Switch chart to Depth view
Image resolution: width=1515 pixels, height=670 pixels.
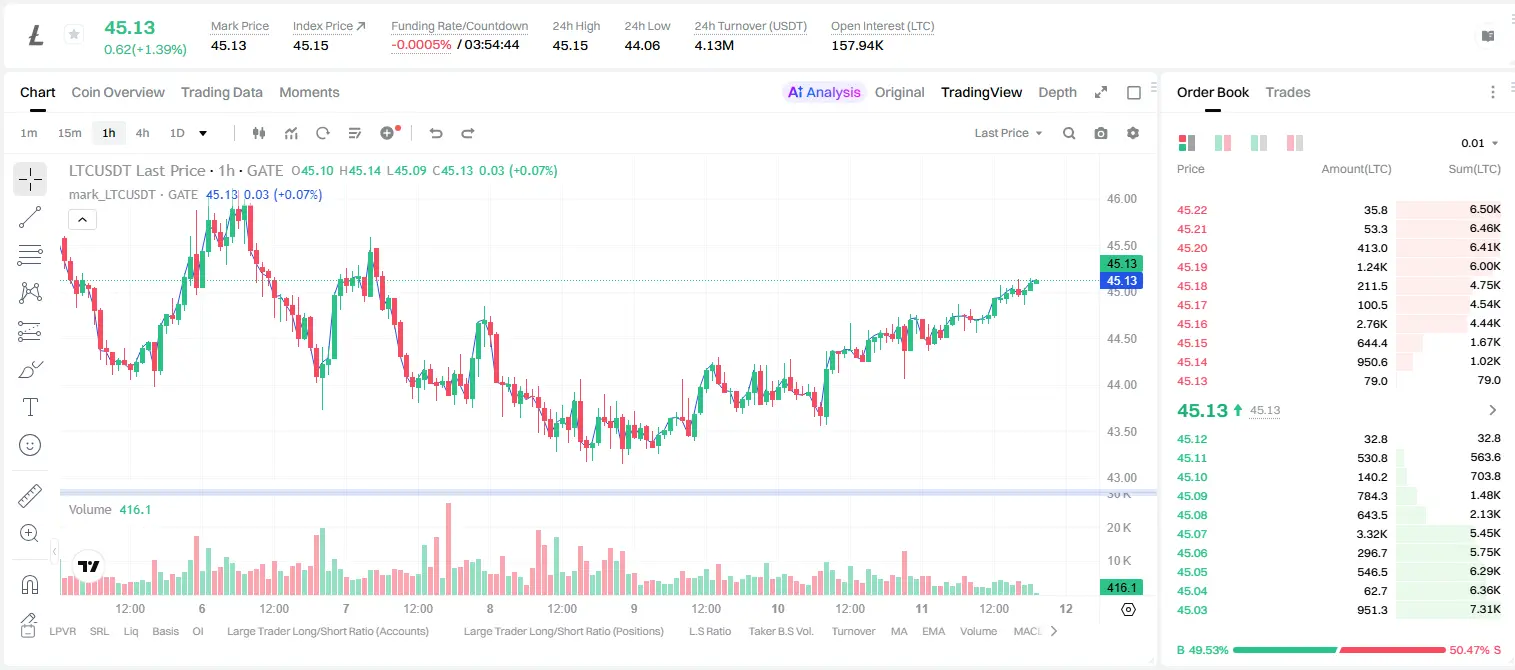pyautogui.click(x=1057, y=92)
